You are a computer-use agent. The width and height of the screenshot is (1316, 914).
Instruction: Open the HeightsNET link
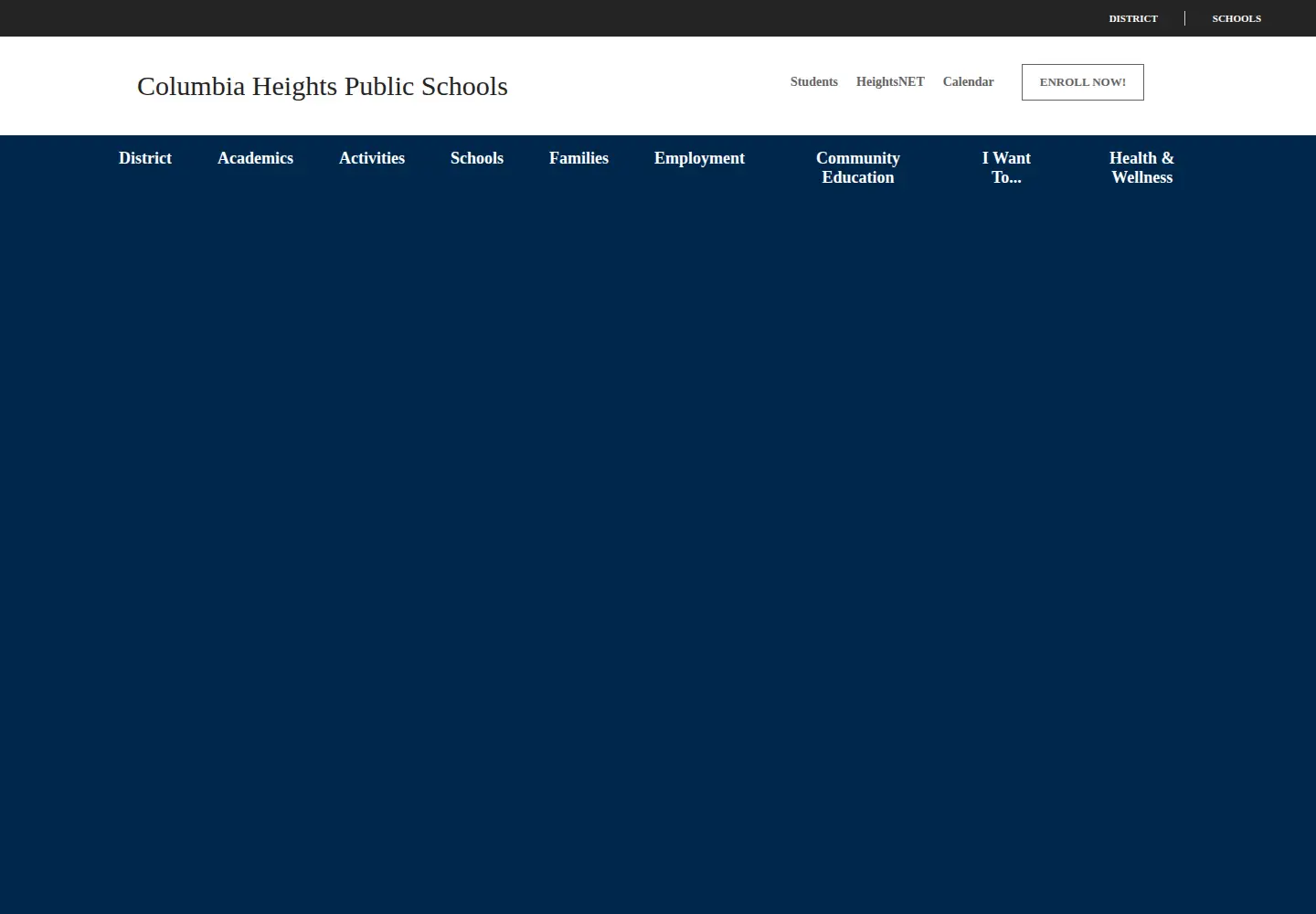click(890, 81)
